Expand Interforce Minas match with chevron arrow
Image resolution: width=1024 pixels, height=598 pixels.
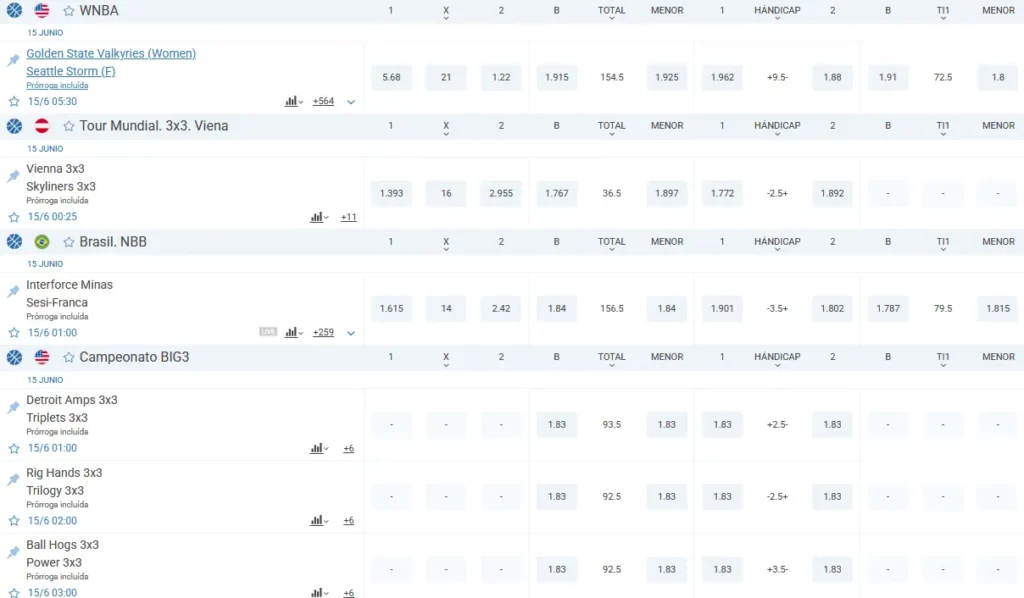(x=351, y=333)
